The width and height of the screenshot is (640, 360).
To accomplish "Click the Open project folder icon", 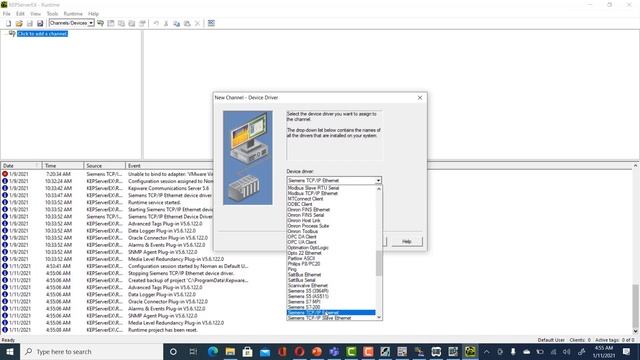I will tap(19, 23).
